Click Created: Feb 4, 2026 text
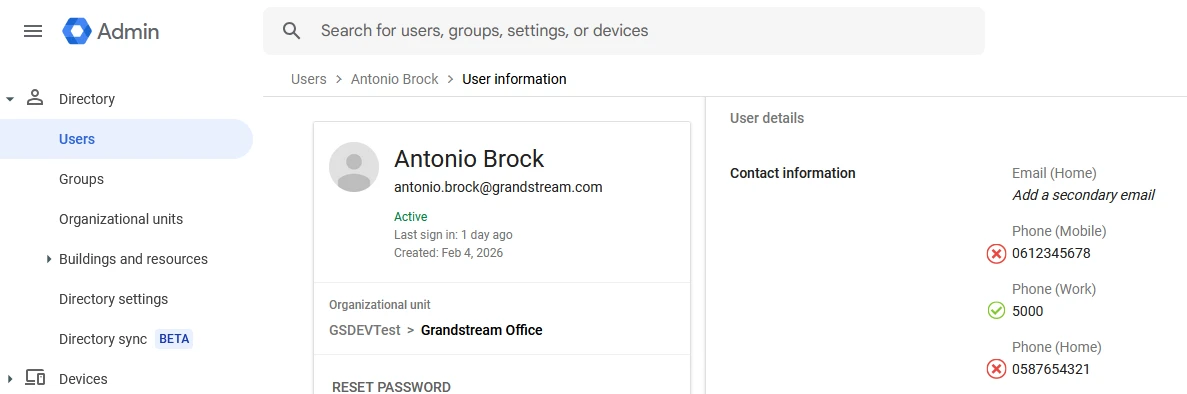Screen dimensions: 1187x394 [x=448, y=252]
